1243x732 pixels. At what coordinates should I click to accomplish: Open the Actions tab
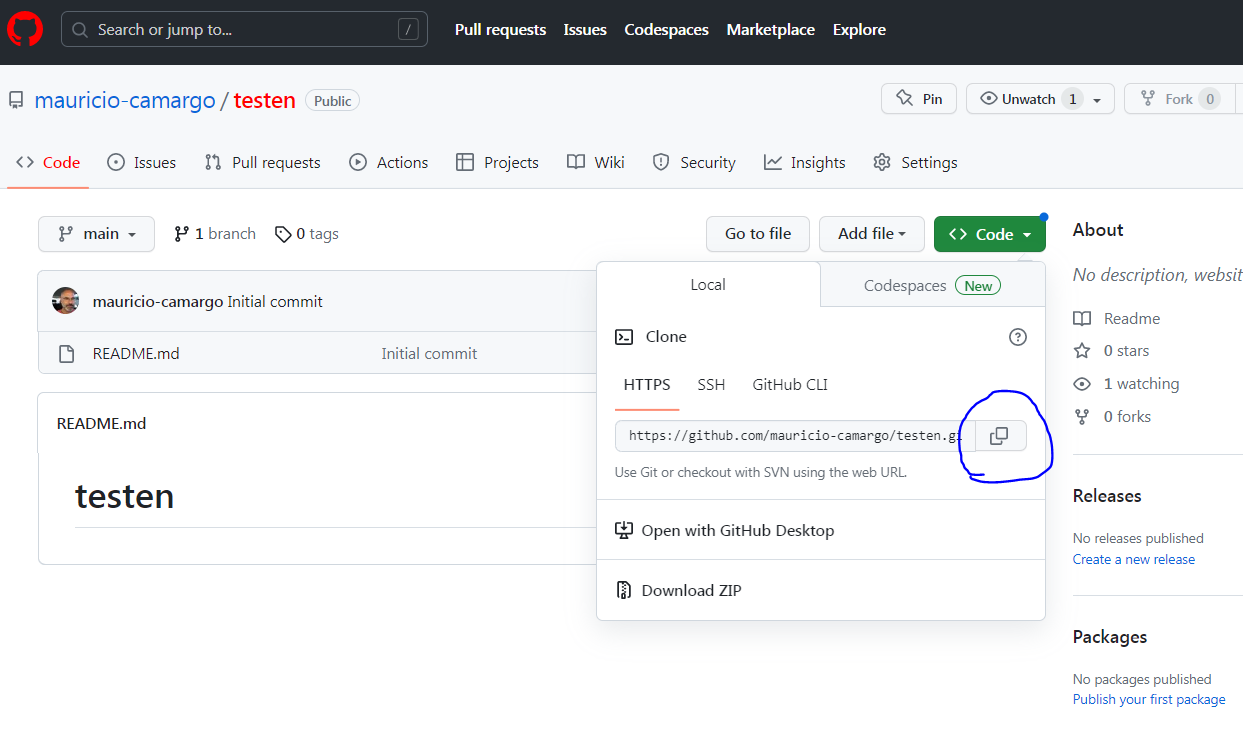coord(388,162)
